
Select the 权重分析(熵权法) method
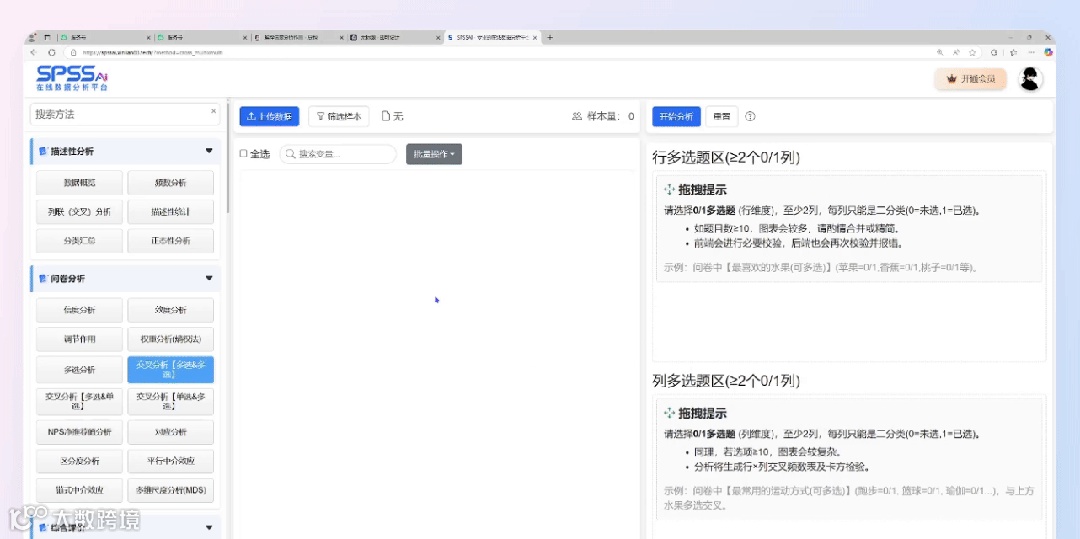coord(170,339)
